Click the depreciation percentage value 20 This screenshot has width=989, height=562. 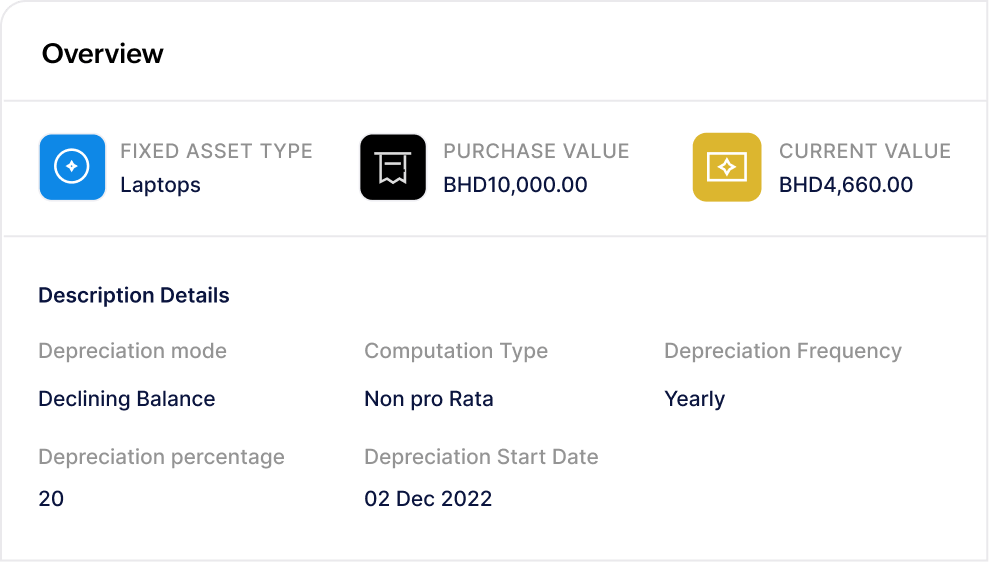point(51,498)
